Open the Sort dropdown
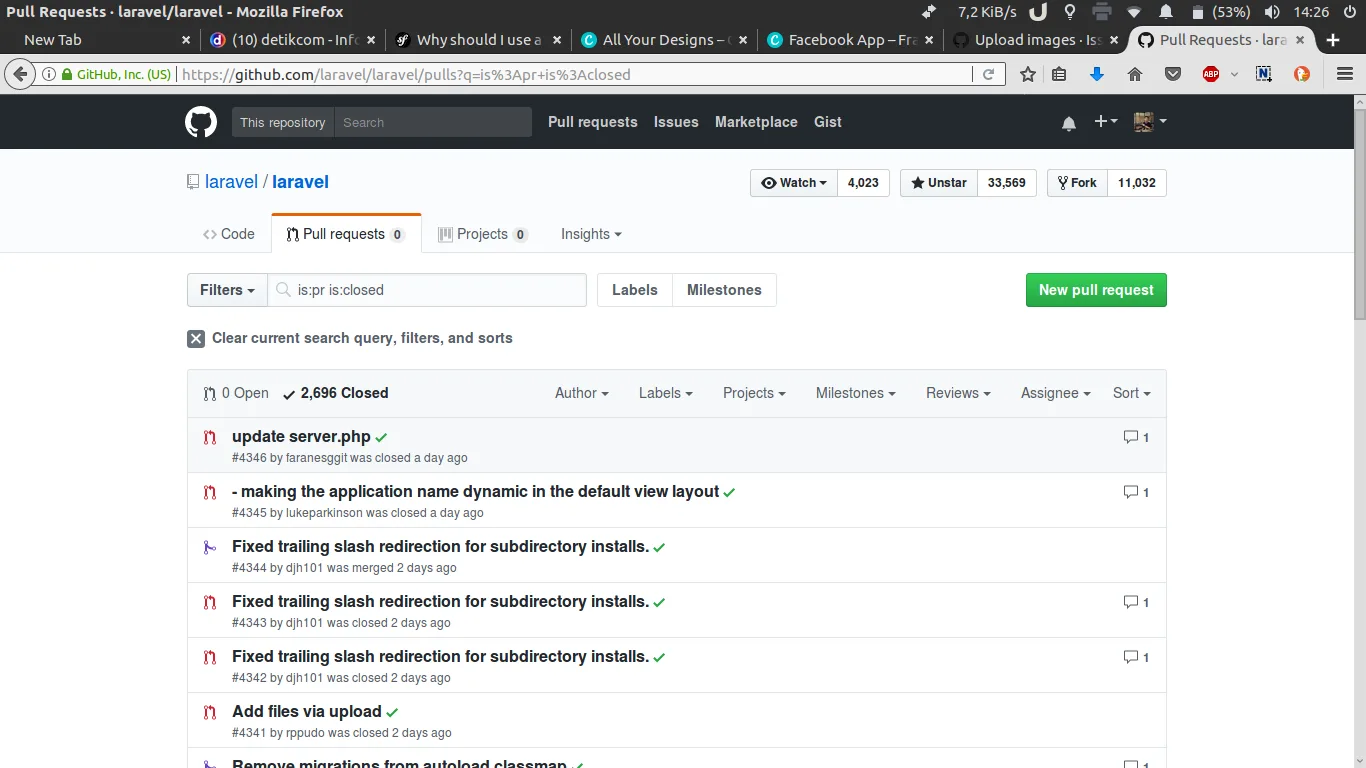The height and width of the screenshot is (768, 1366). click(x=1132, y=393)
